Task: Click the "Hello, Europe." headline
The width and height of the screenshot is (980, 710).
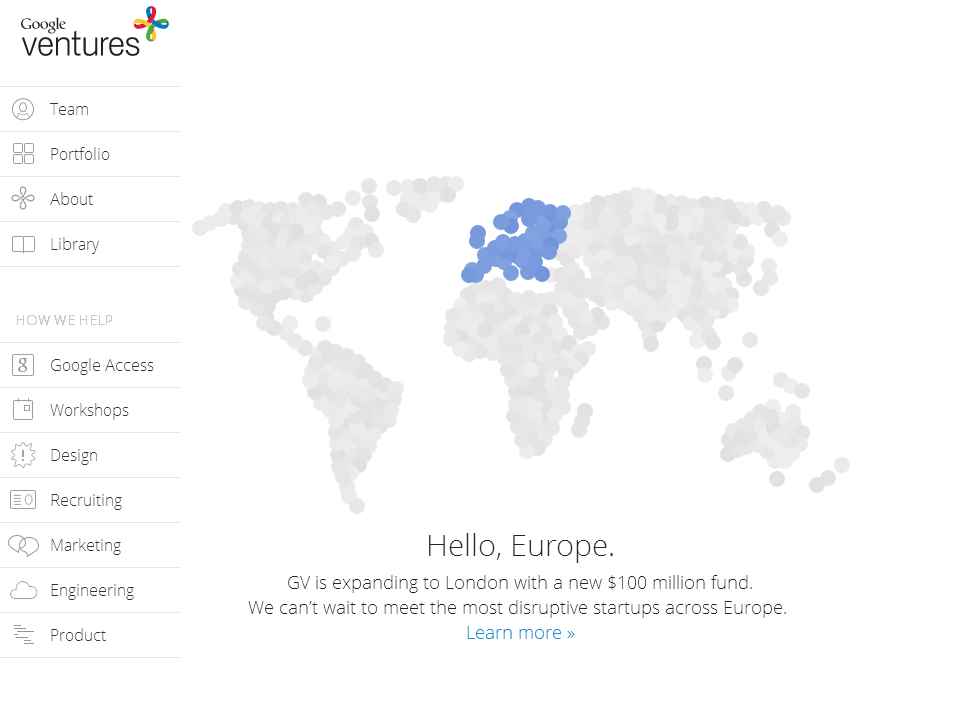Action: coord(520,546)
